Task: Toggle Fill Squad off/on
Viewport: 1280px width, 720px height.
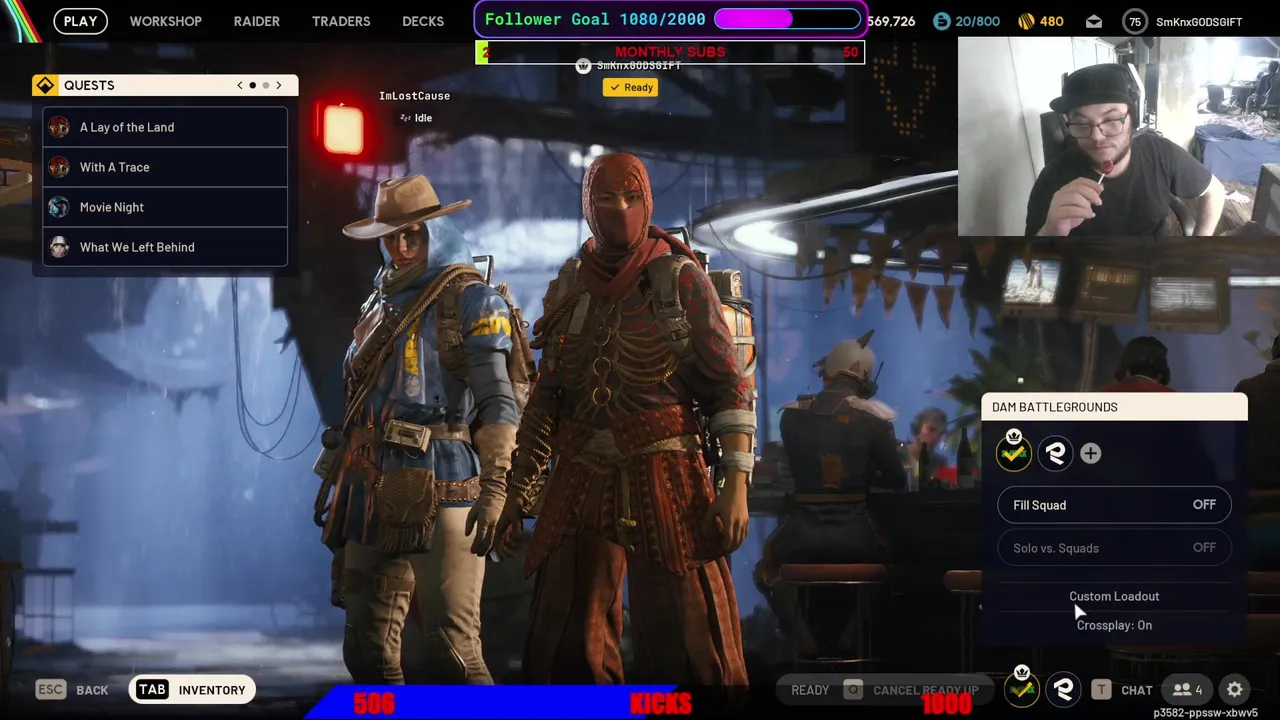Action: [1114, 505]
